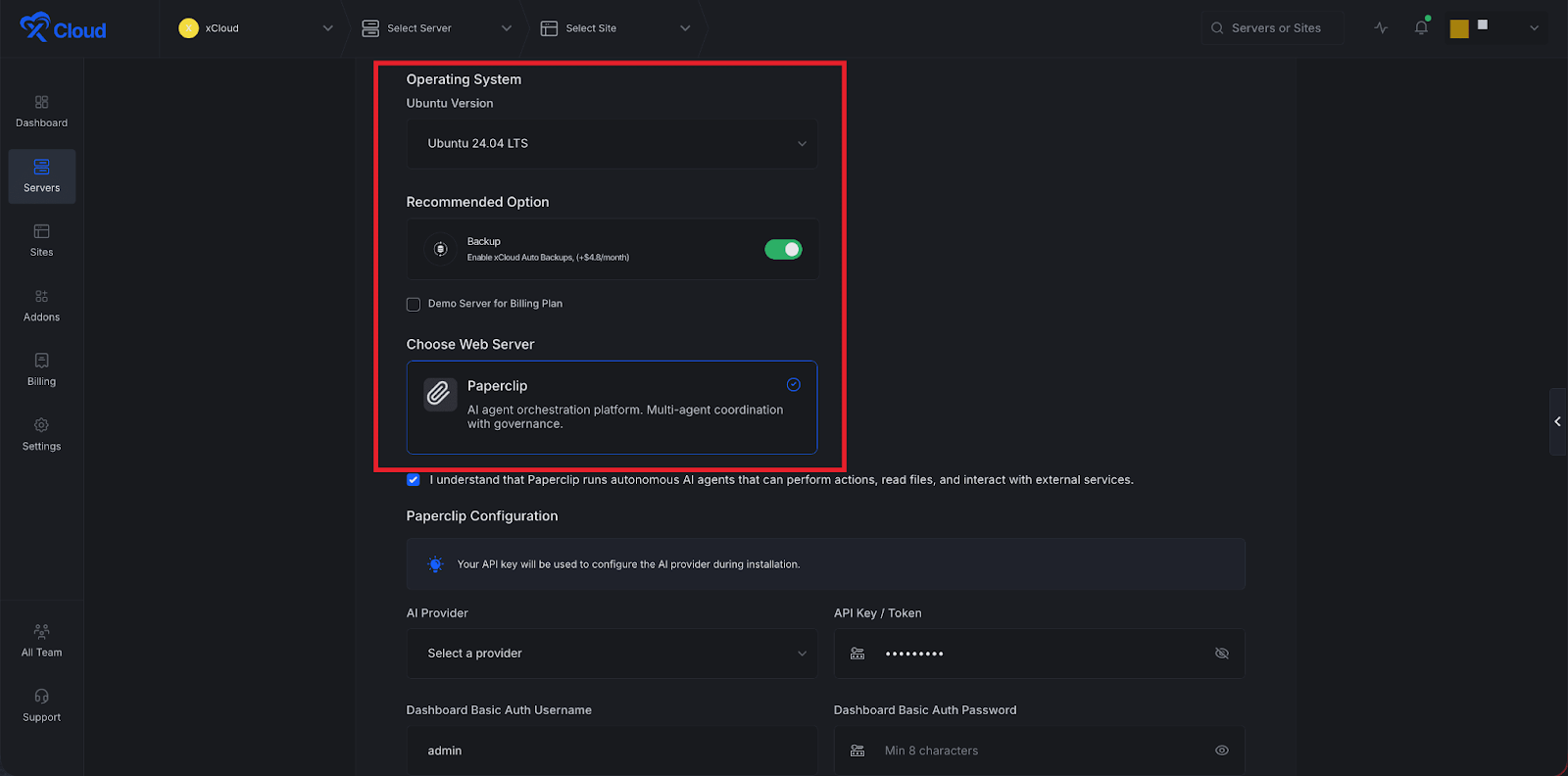Expand the Ubuntu Version dropdown
Viewport: 1568px width, 776px height.
click(612, 144)
